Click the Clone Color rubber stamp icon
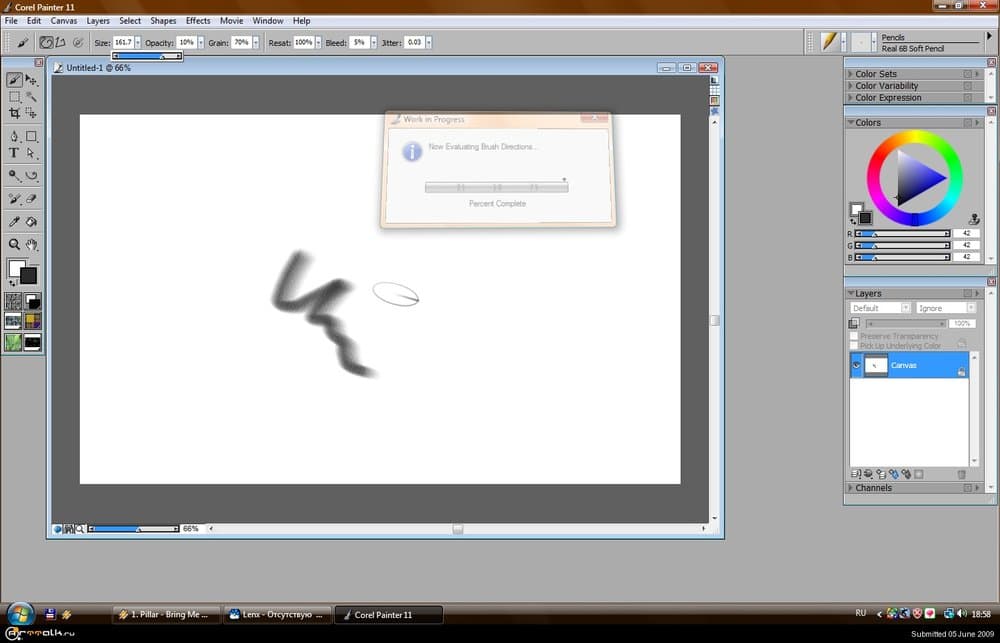This screenshot has width=1000, height=643. (x=973, y=219)
